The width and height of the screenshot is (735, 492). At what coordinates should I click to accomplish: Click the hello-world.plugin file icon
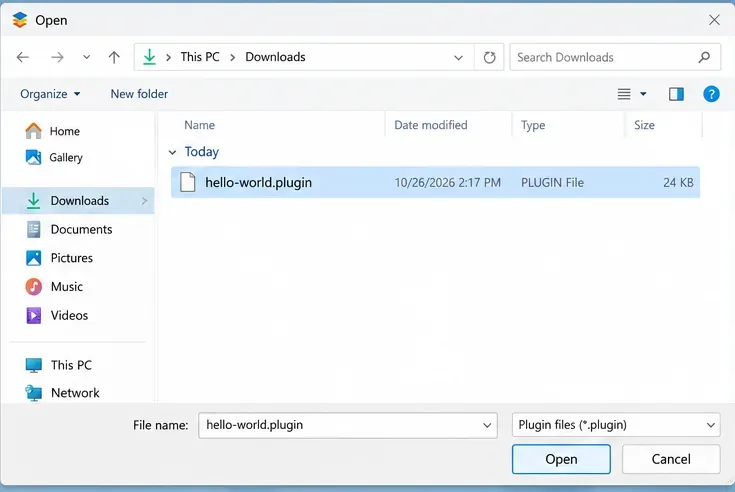point(188,182)
